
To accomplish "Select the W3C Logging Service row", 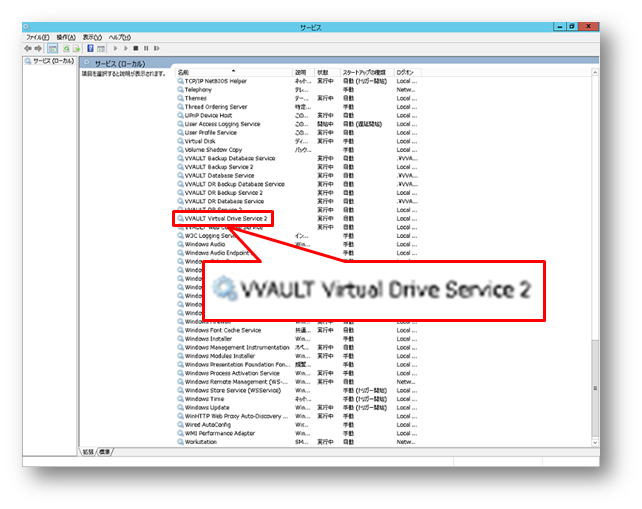I will [297, 236].
